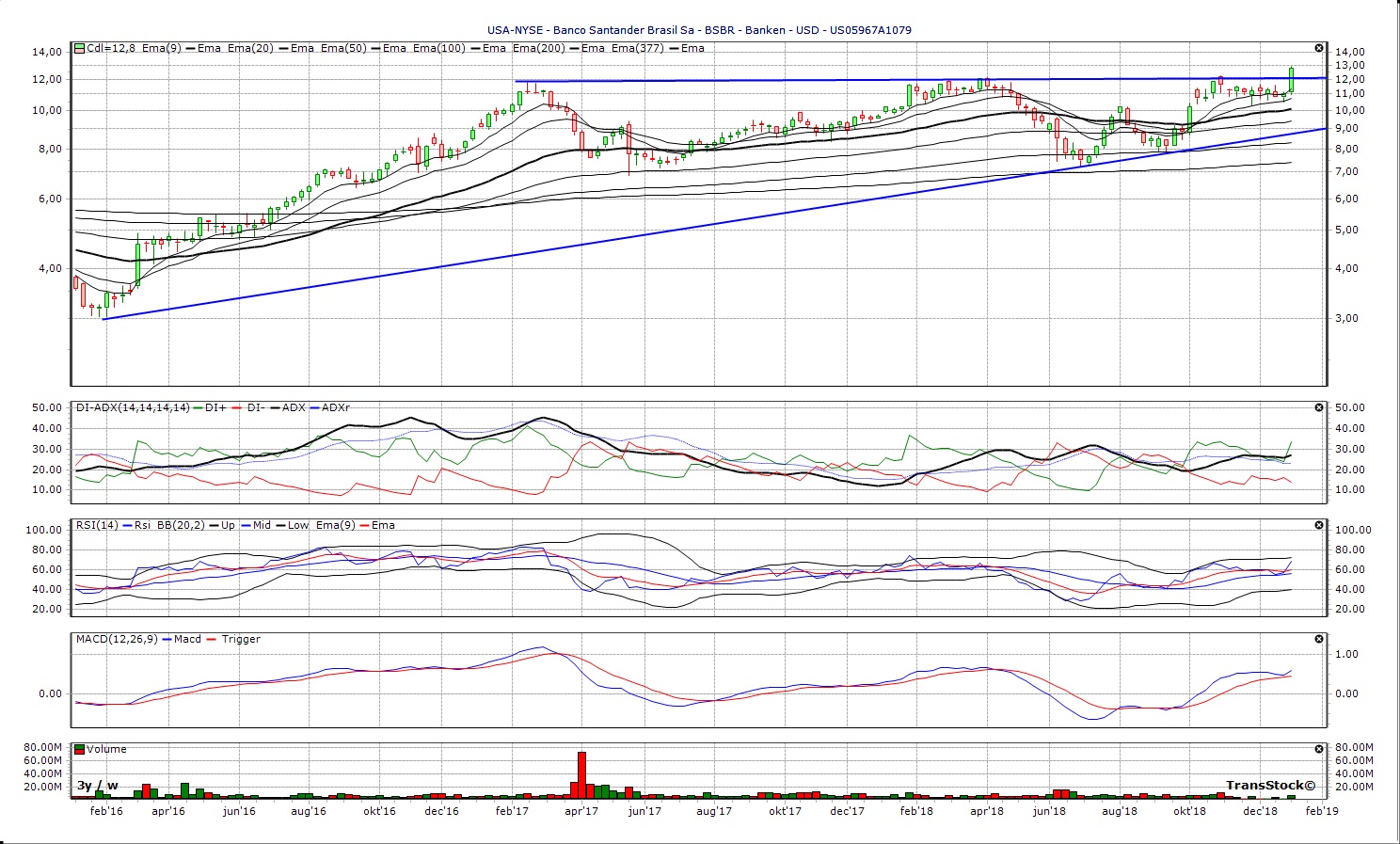Select the Ema(377) legend entry
This screenshot has height=844, width=1400.
(x=638, y=48)
